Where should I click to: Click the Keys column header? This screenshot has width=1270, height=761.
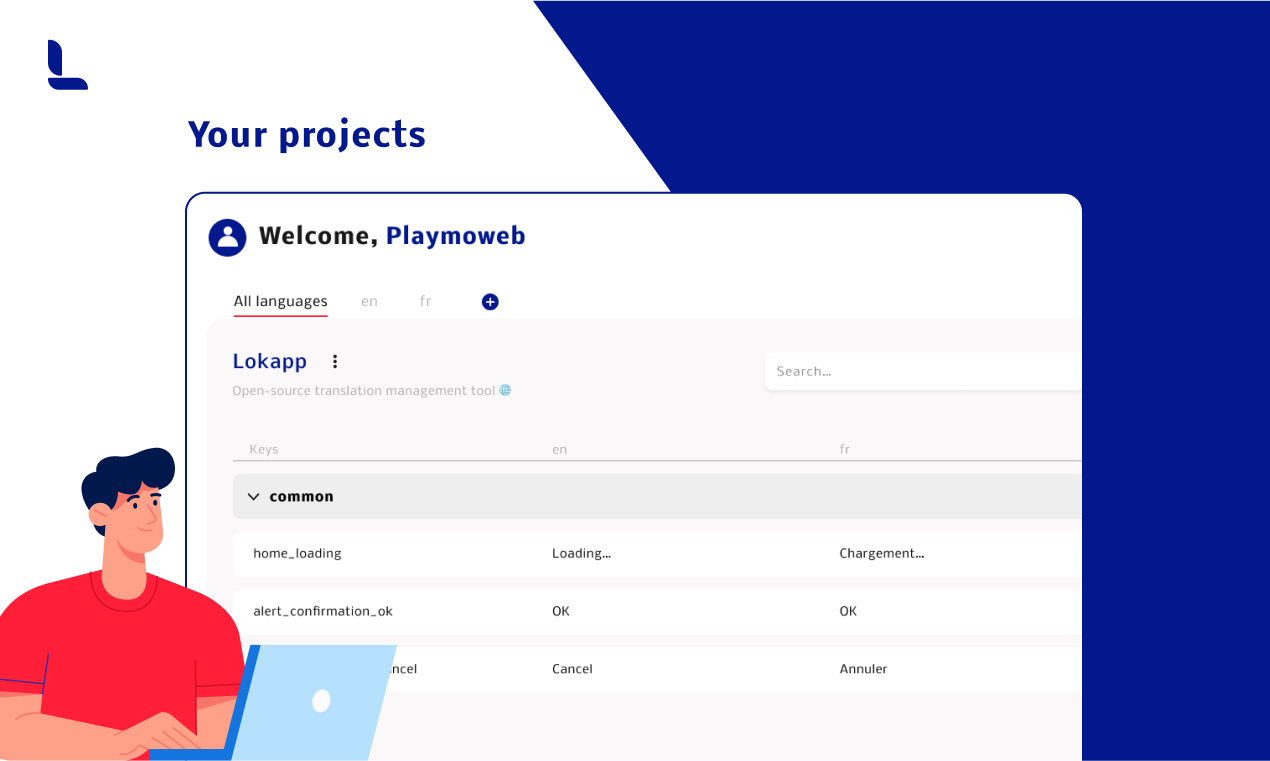pyautogui.click(x=263, y=450)
